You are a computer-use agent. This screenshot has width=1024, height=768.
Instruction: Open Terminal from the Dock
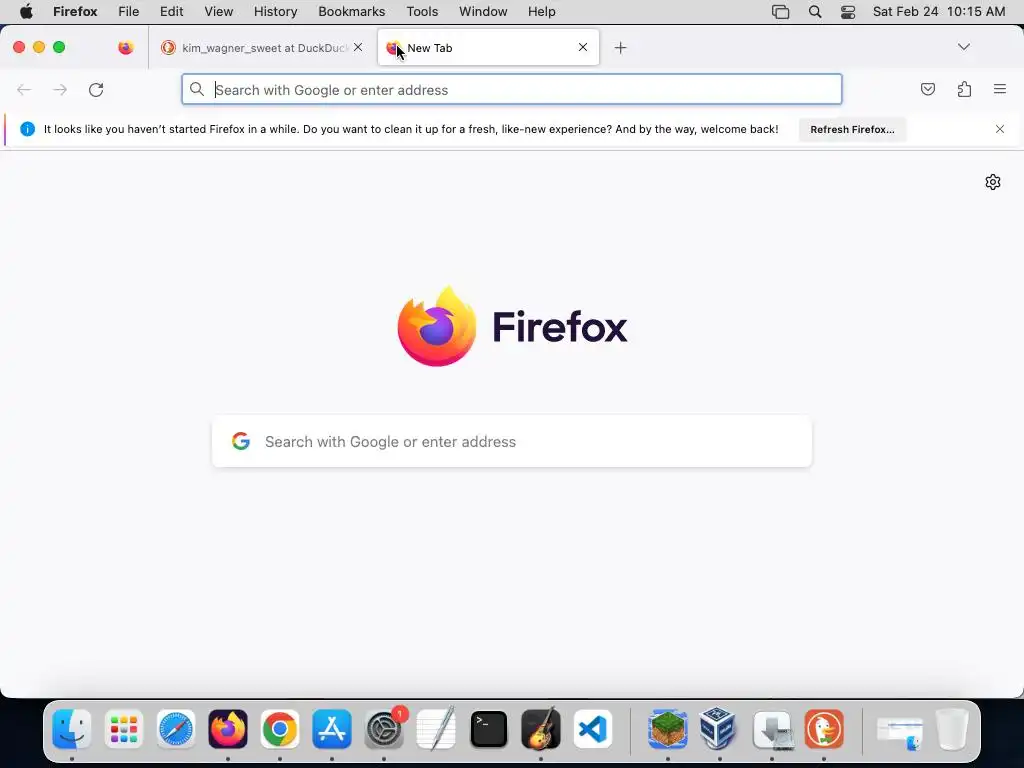tap(488, 729)
